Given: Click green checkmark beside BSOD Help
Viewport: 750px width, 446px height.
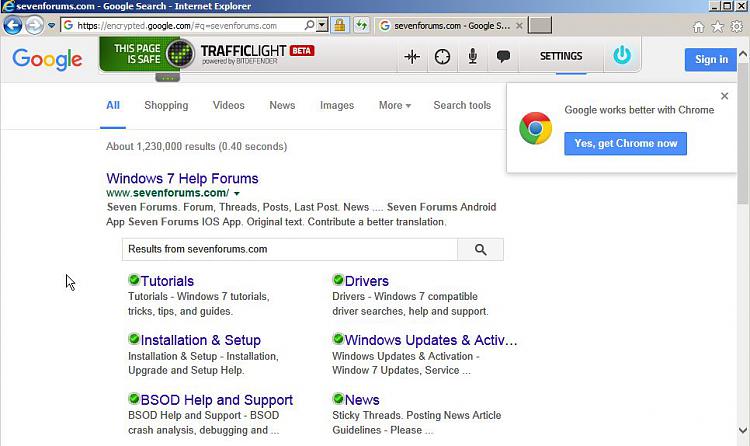Looking at the screenshot, I should point(134,399).
